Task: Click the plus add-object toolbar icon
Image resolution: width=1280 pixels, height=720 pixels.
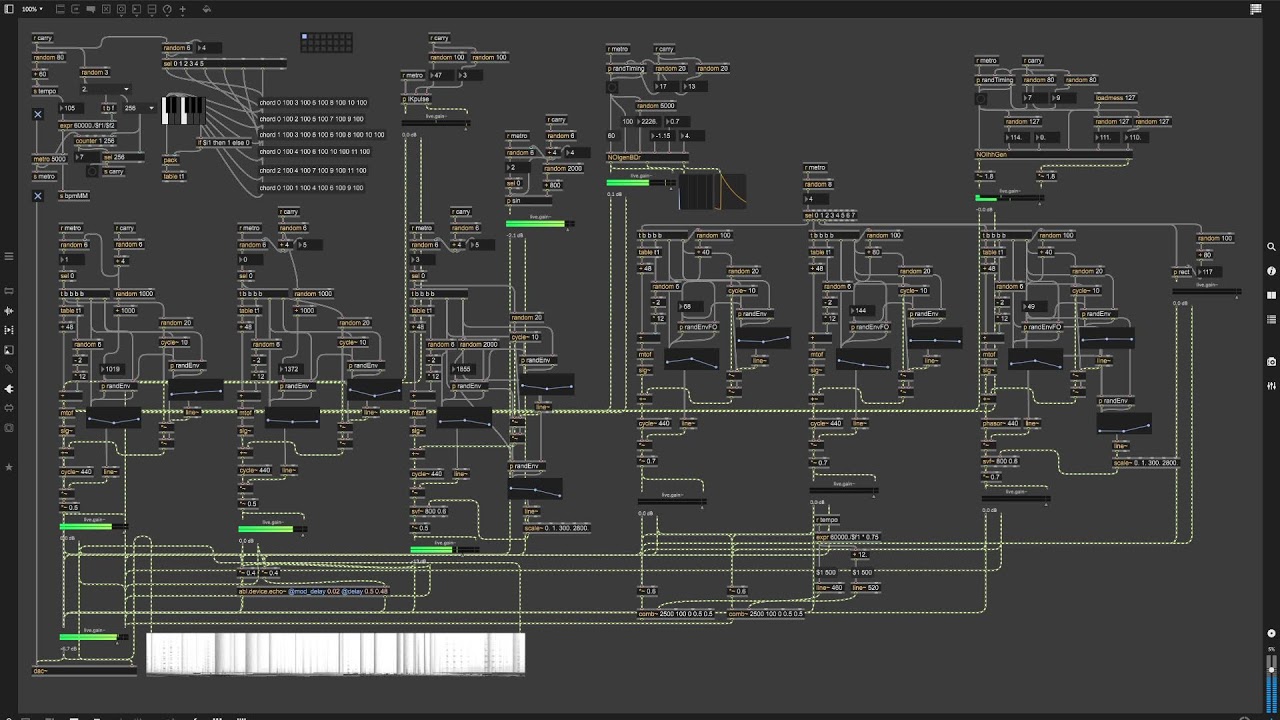Action: pos(183,9)
